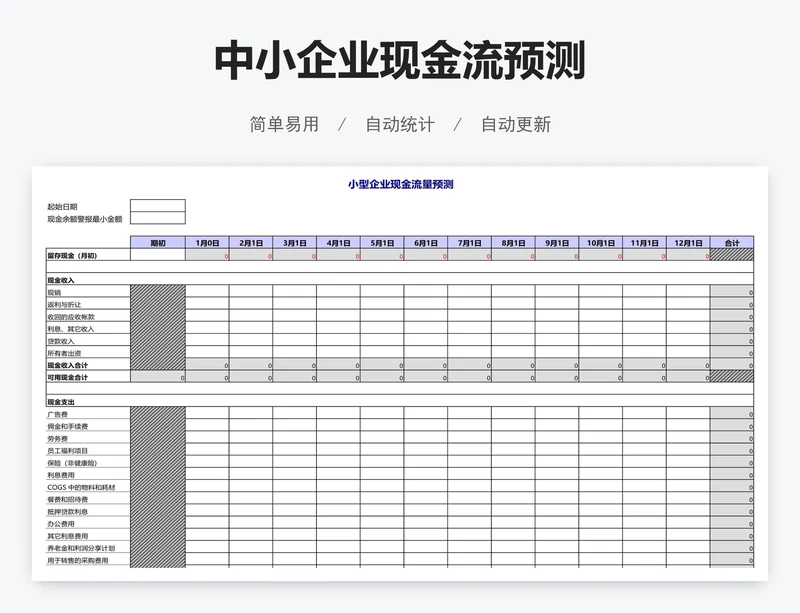
Task: Click the 合计 cell in 办公费用 row
Action: [x=732, y=523]
